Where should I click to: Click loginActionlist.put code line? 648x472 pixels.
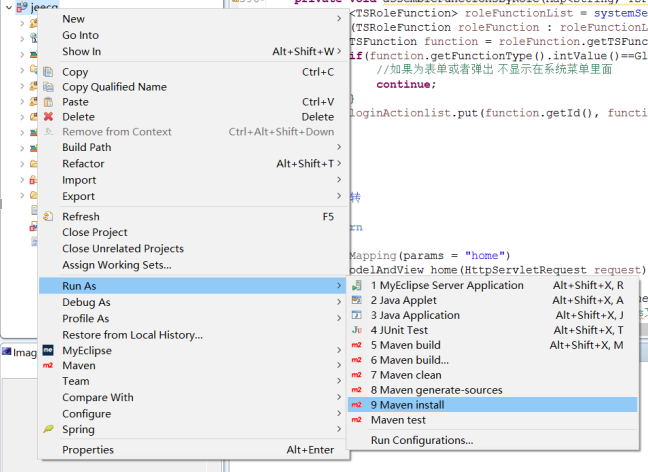click(498, 113)
